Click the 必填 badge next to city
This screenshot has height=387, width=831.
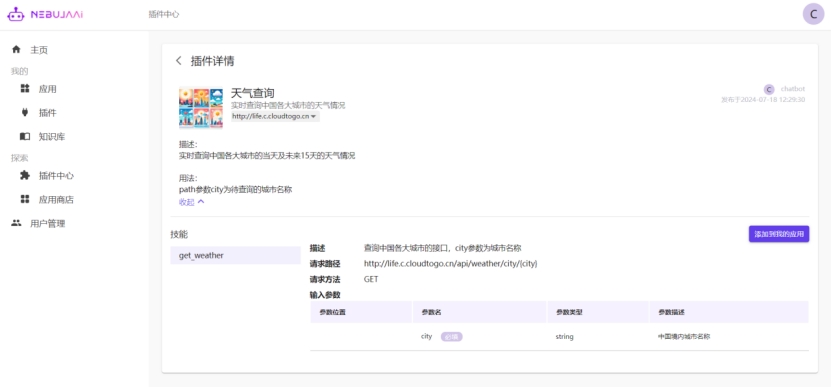coord(452,337)
